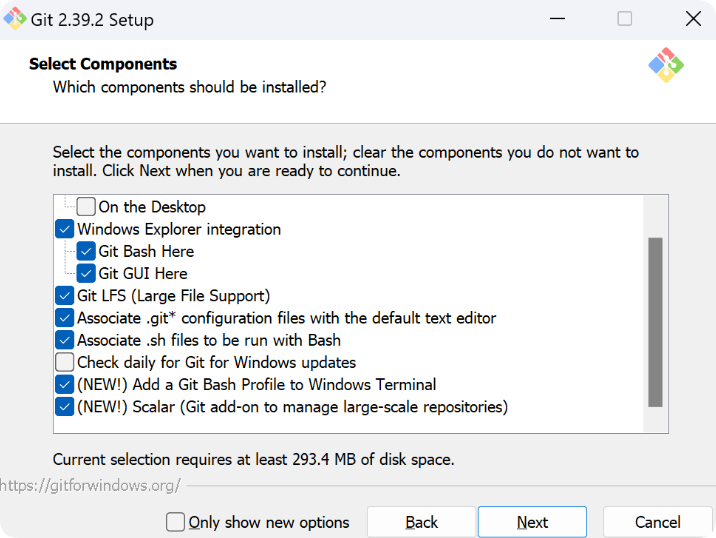Disable Git LFS (Large File Support)
This screenshot has height=538, width=716.
click(x=64, y=295)
